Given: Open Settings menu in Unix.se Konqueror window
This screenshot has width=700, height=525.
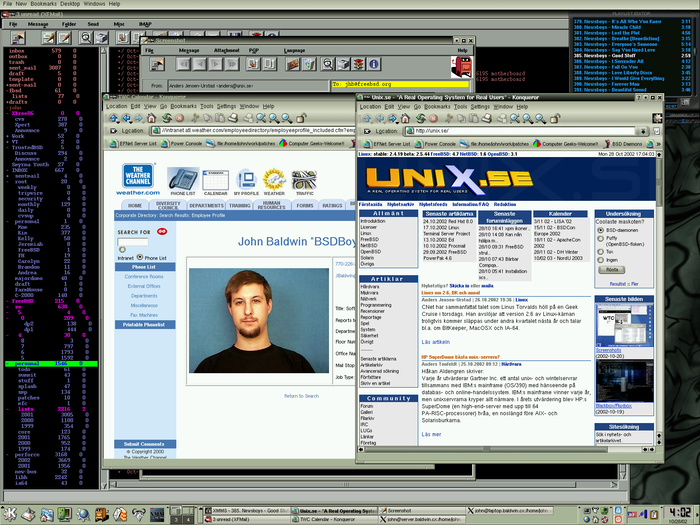Looking at the screenshot, I should (x=480, y=107).
